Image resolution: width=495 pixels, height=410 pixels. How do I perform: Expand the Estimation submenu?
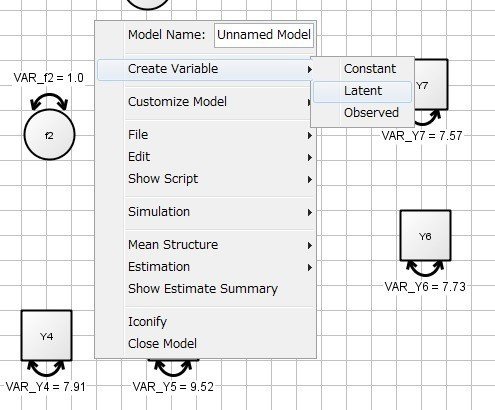pos(206,267)
